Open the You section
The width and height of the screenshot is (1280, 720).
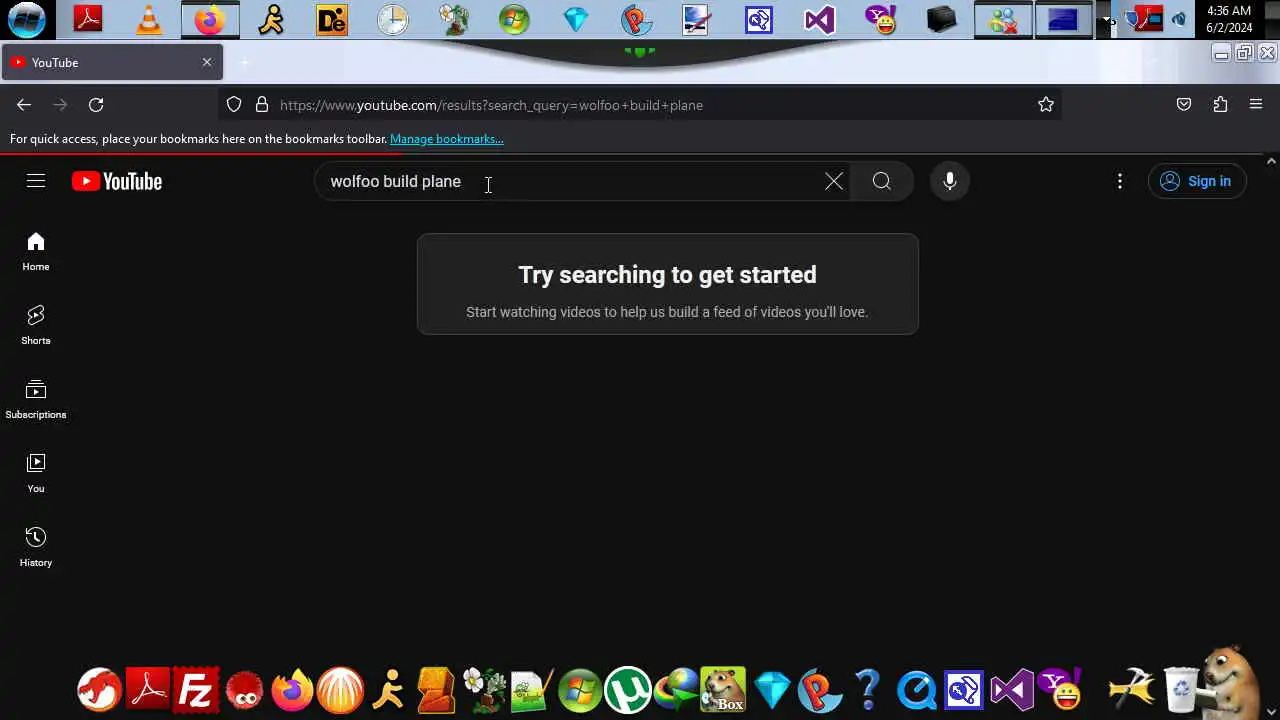pyautogui.click(x=36, y=474)
